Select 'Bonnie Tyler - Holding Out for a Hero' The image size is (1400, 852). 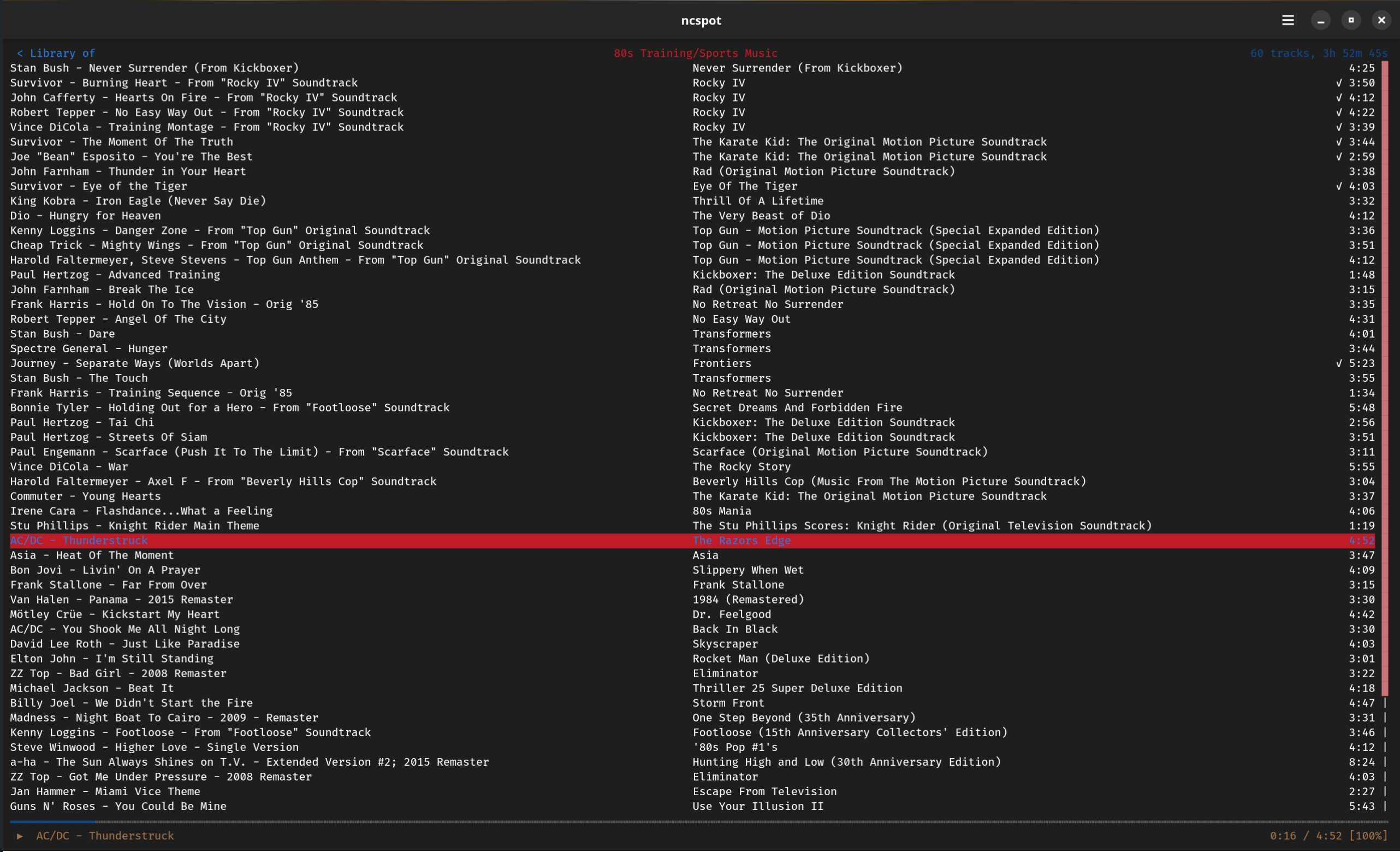click(692, 408)
